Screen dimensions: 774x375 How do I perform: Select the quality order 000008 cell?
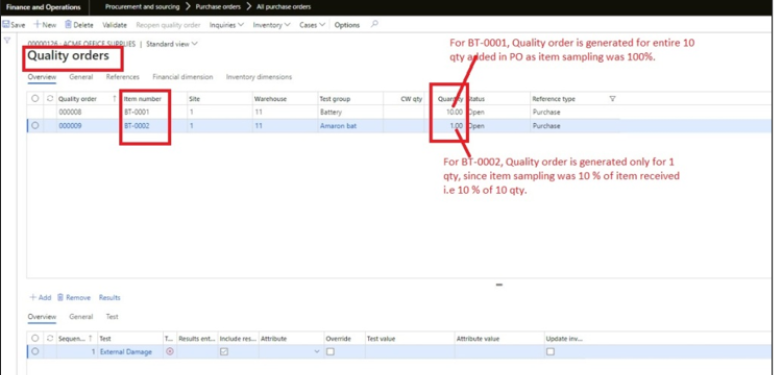point(70,112)
